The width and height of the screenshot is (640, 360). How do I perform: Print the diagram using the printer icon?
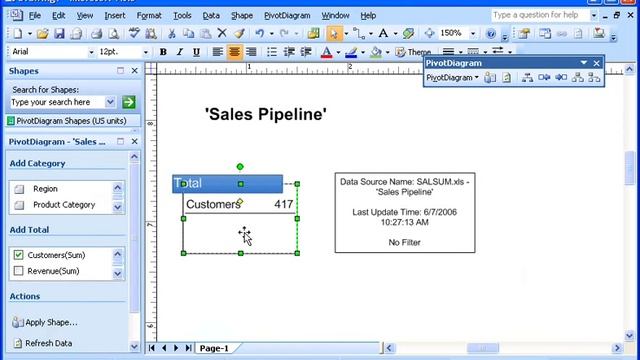point(97,33)
